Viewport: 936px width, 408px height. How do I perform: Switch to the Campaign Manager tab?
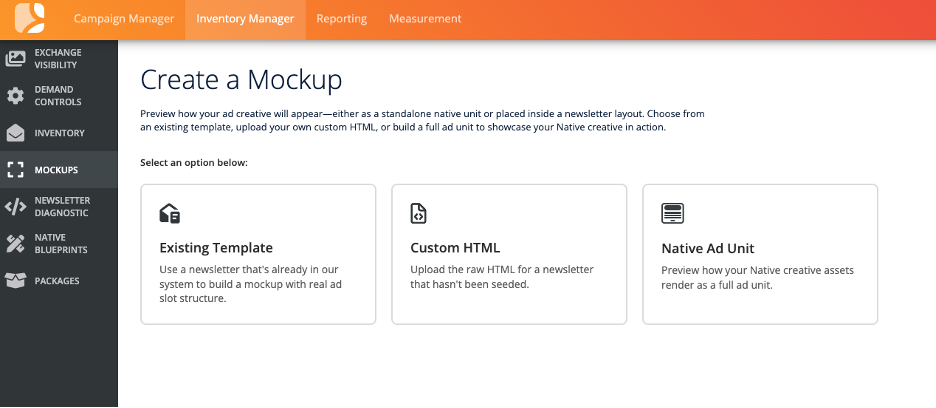point(124,19)
